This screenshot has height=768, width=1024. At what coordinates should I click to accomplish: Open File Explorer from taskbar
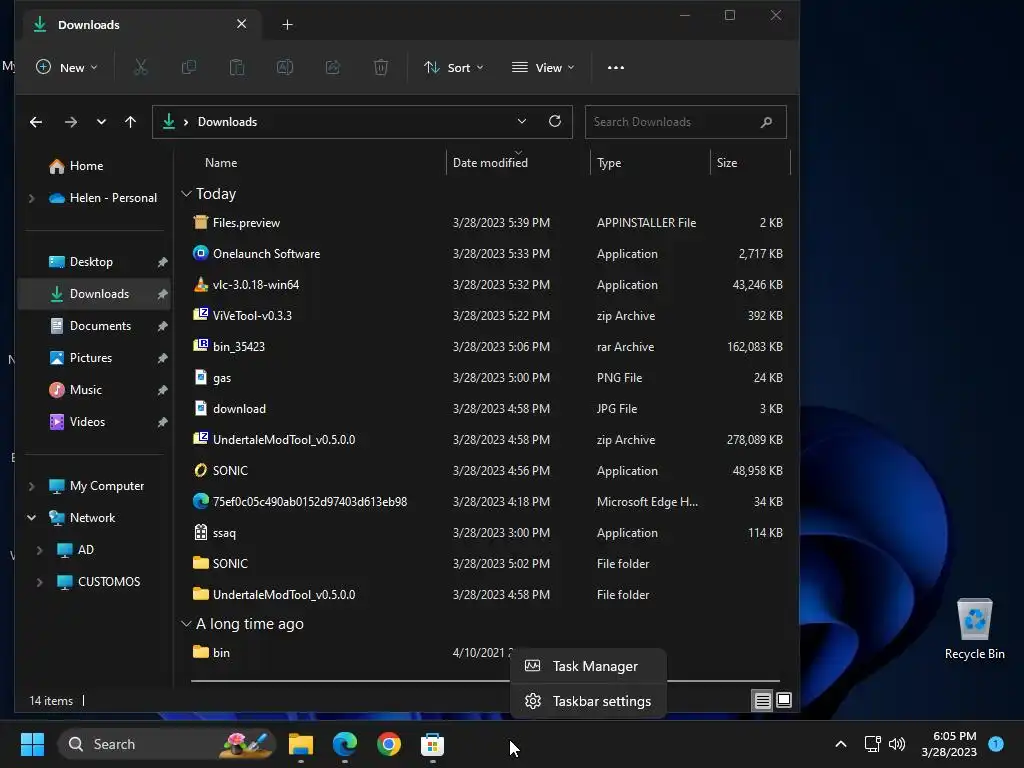coord(301,744)
